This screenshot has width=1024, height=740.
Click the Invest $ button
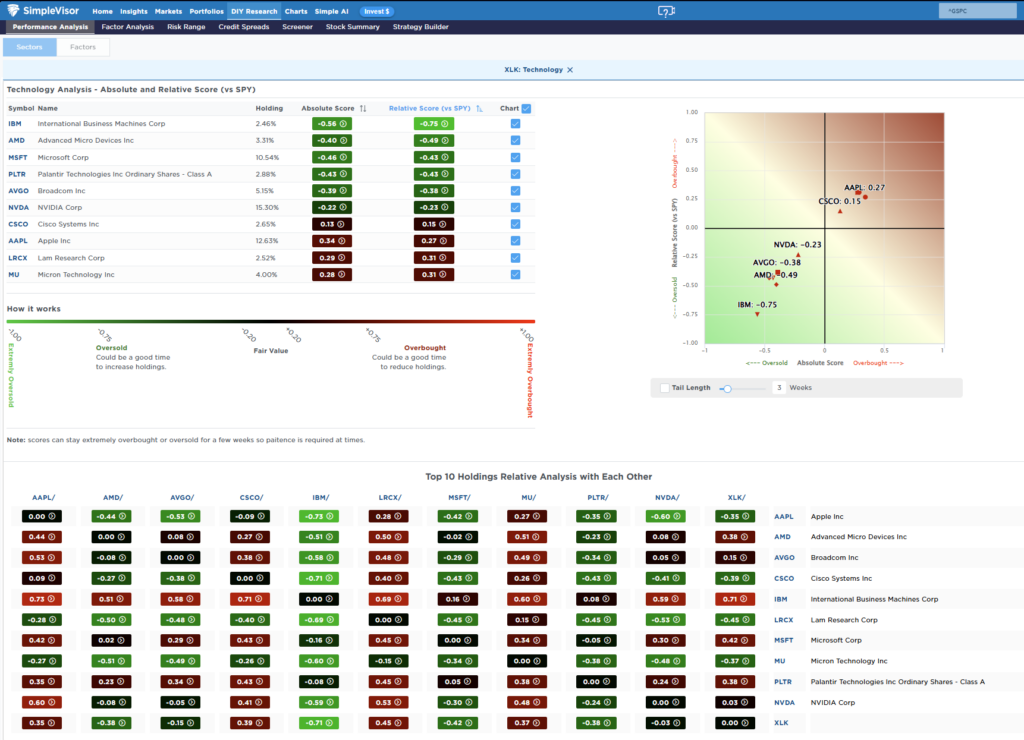tap(375, 10)
